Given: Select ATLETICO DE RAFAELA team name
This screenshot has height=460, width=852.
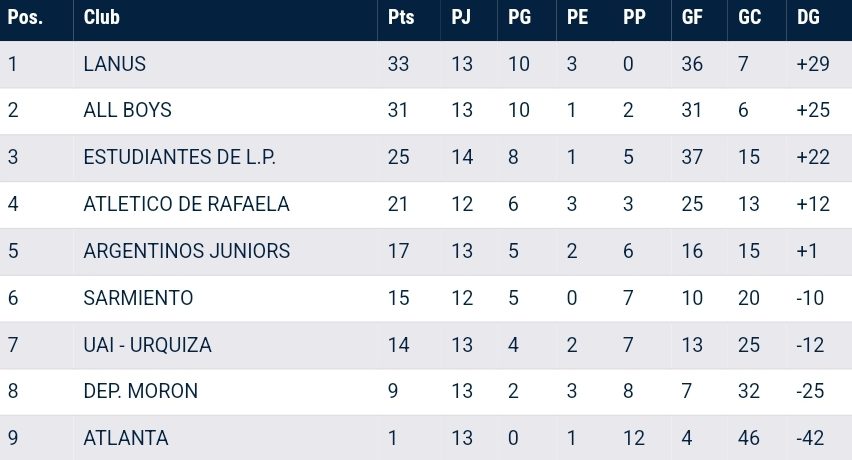Looking at the screenshot, I should [186, 204].
